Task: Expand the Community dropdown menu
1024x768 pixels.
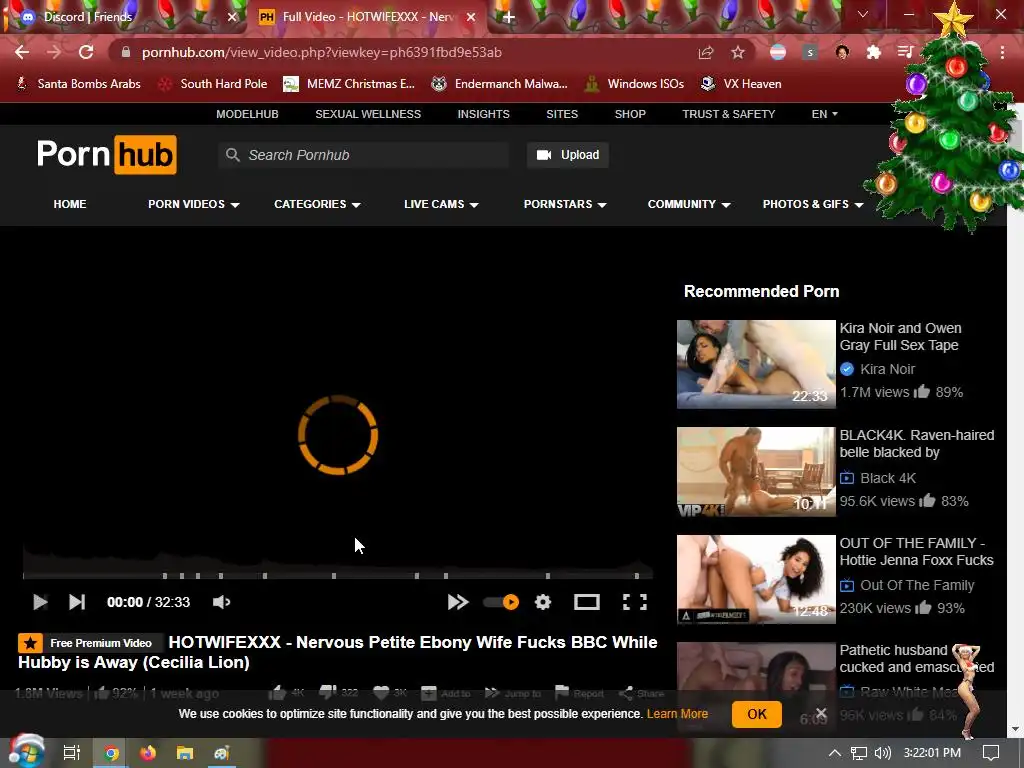Action: point(689,204)
